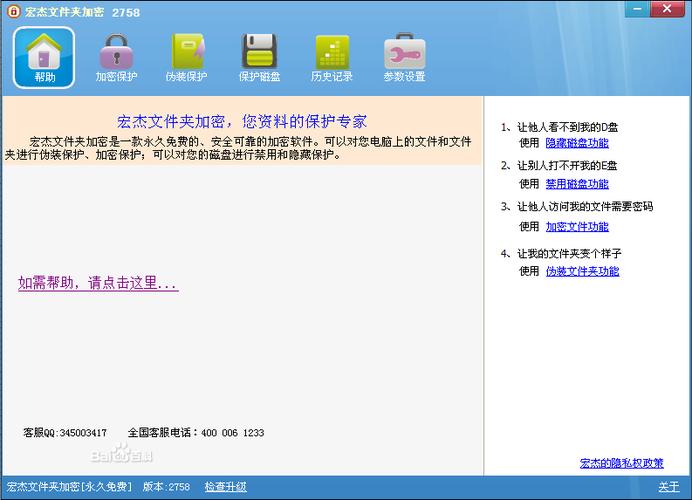692x500 pixels.
Task: Select the 加密保护 padlock icon
Action: pyautogui.click(x=117, y=58)
